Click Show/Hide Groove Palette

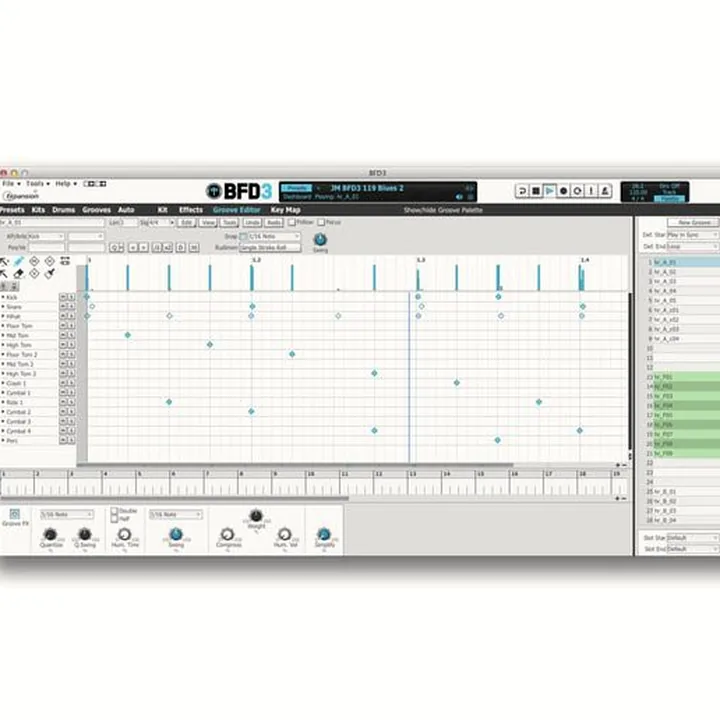click(443, 210)
